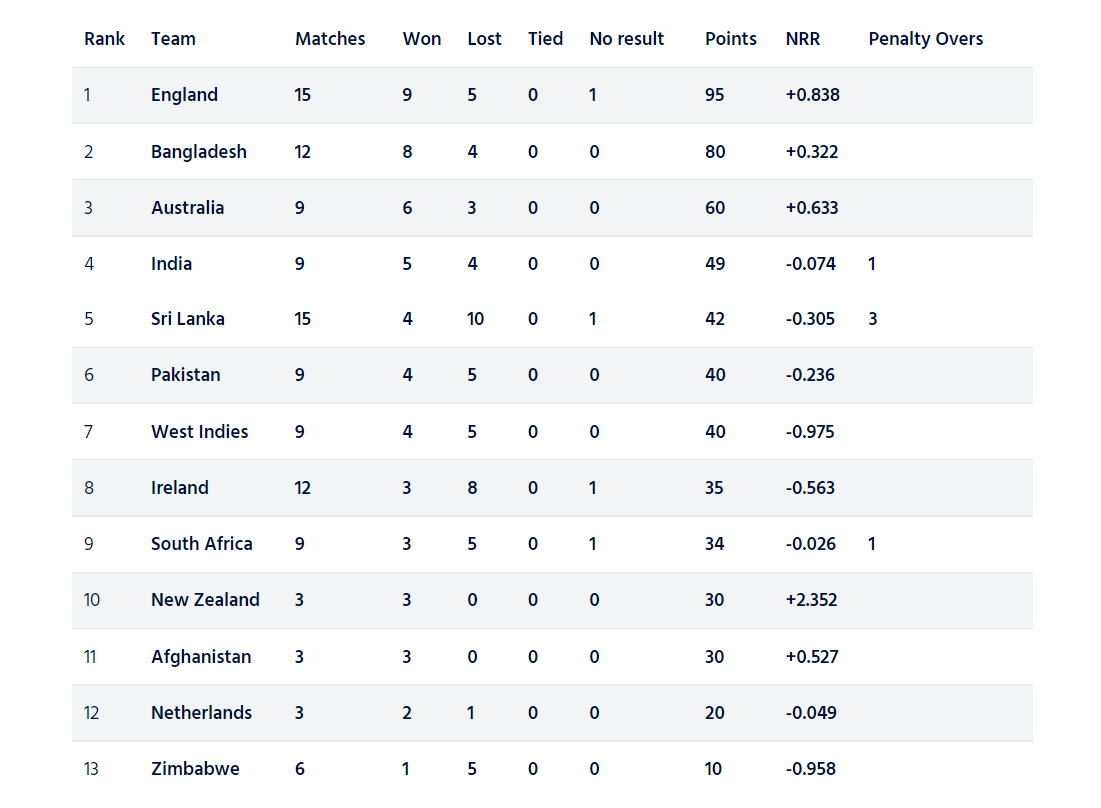Click the Bangladesh team name
Image resolution: width=1101 pixels, height=808 pixels.
click(199, 152)
